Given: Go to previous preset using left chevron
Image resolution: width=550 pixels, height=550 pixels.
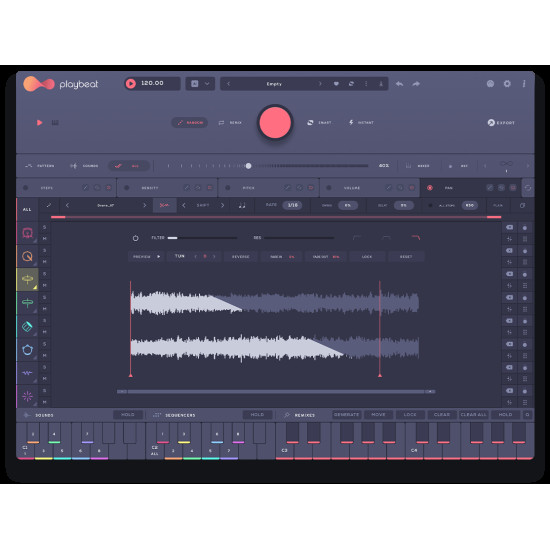Looking at the screenshot, I should point(229,84).
